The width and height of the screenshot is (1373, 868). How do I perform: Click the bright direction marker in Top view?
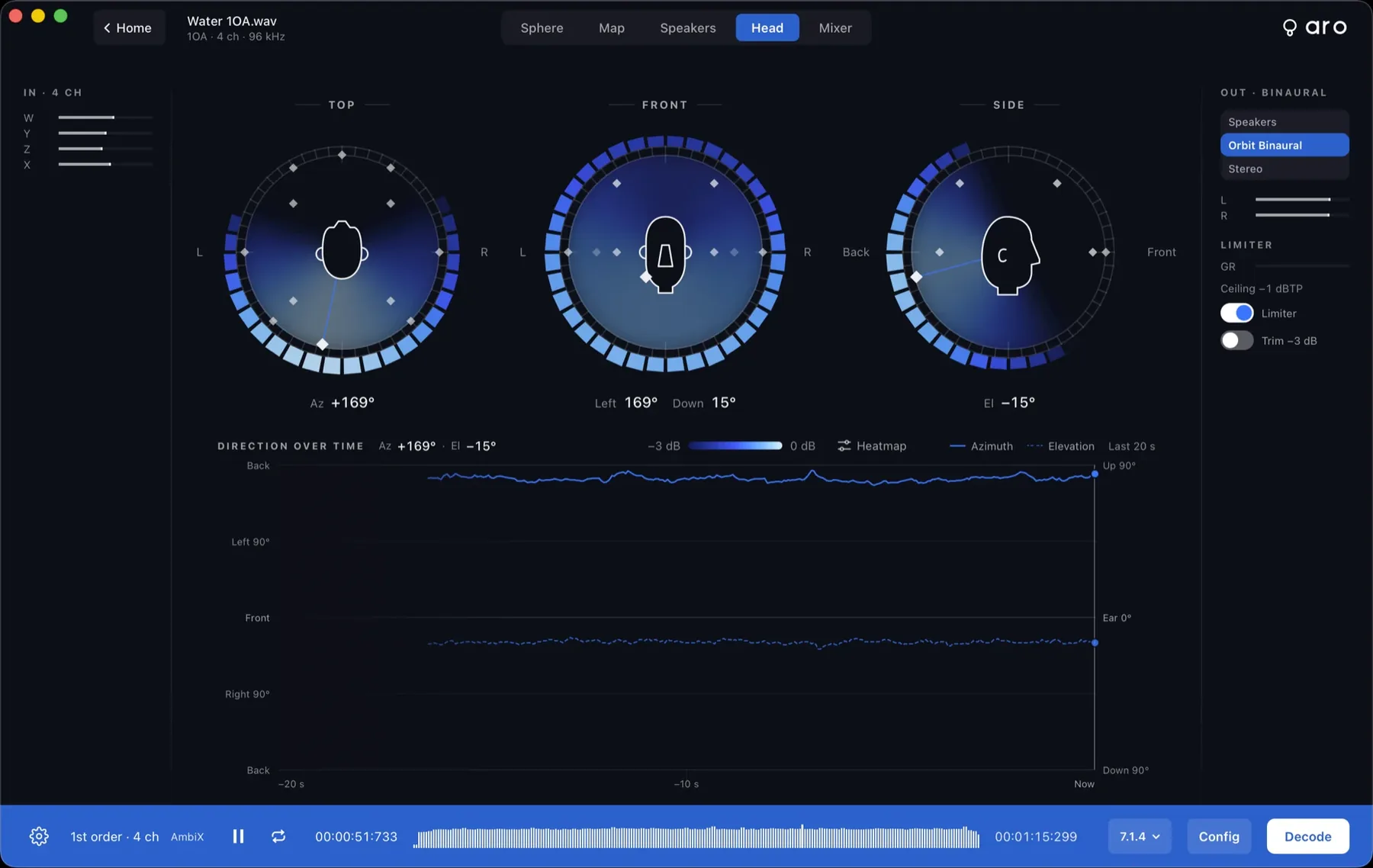tap(323, 345)
